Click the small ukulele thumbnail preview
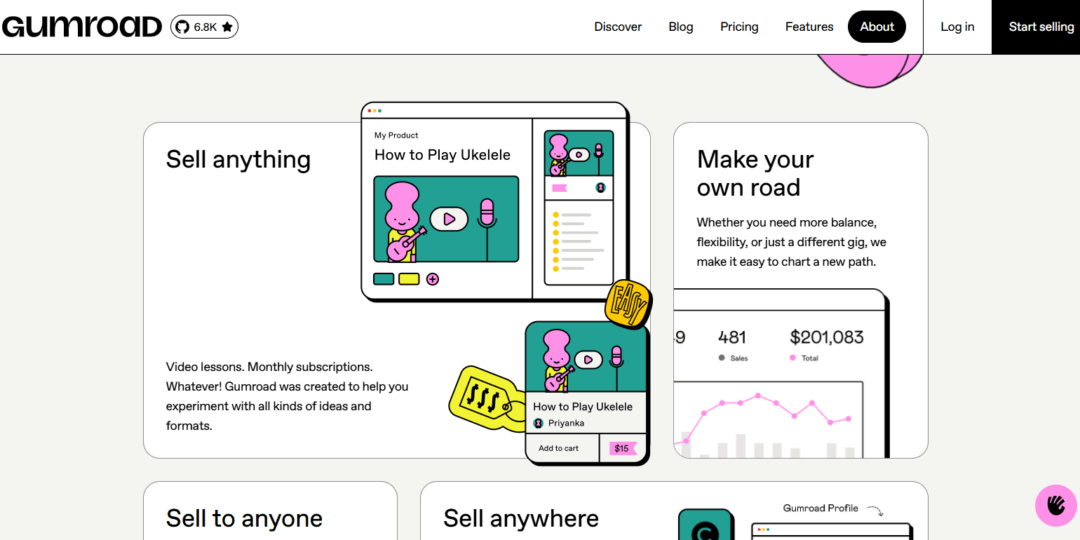1080x540 pixels. (579, 154)
